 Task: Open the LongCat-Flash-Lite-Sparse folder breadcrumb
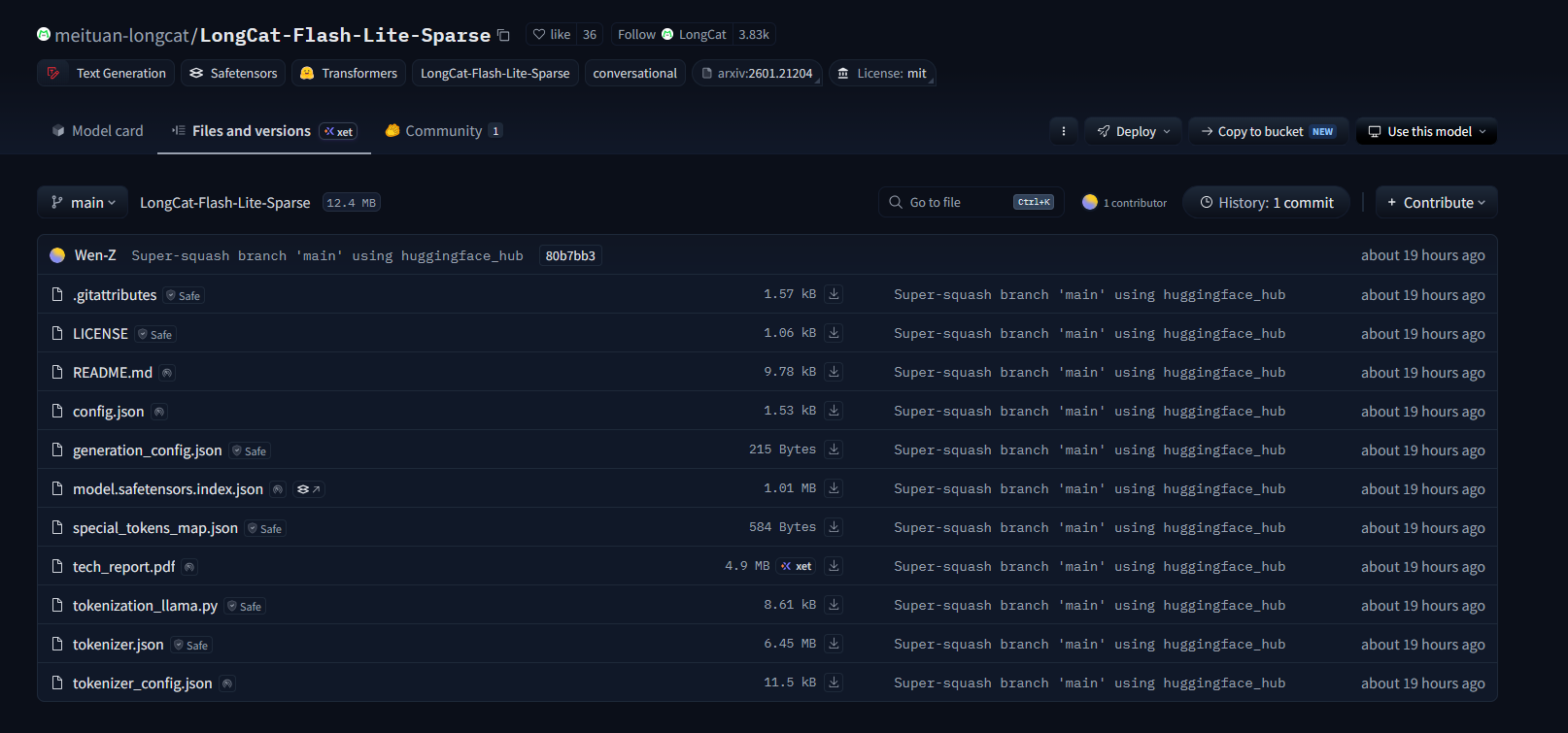[x=225, y=203]
